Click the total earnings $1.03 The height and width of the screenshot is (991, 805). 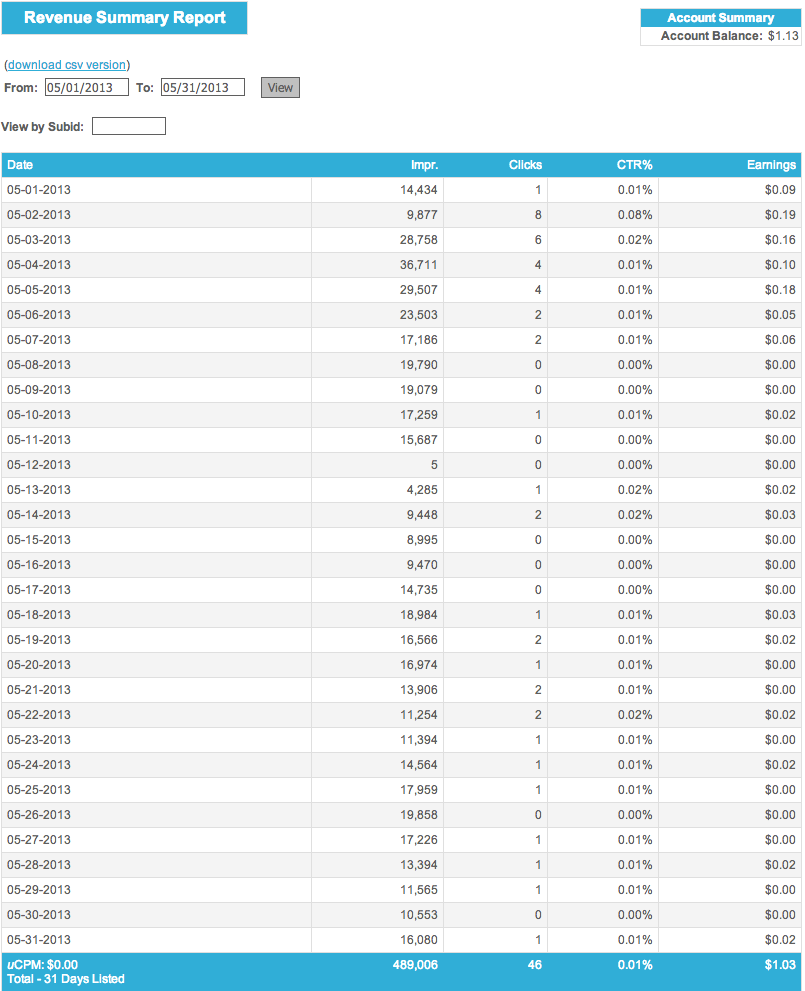point(780,965)
